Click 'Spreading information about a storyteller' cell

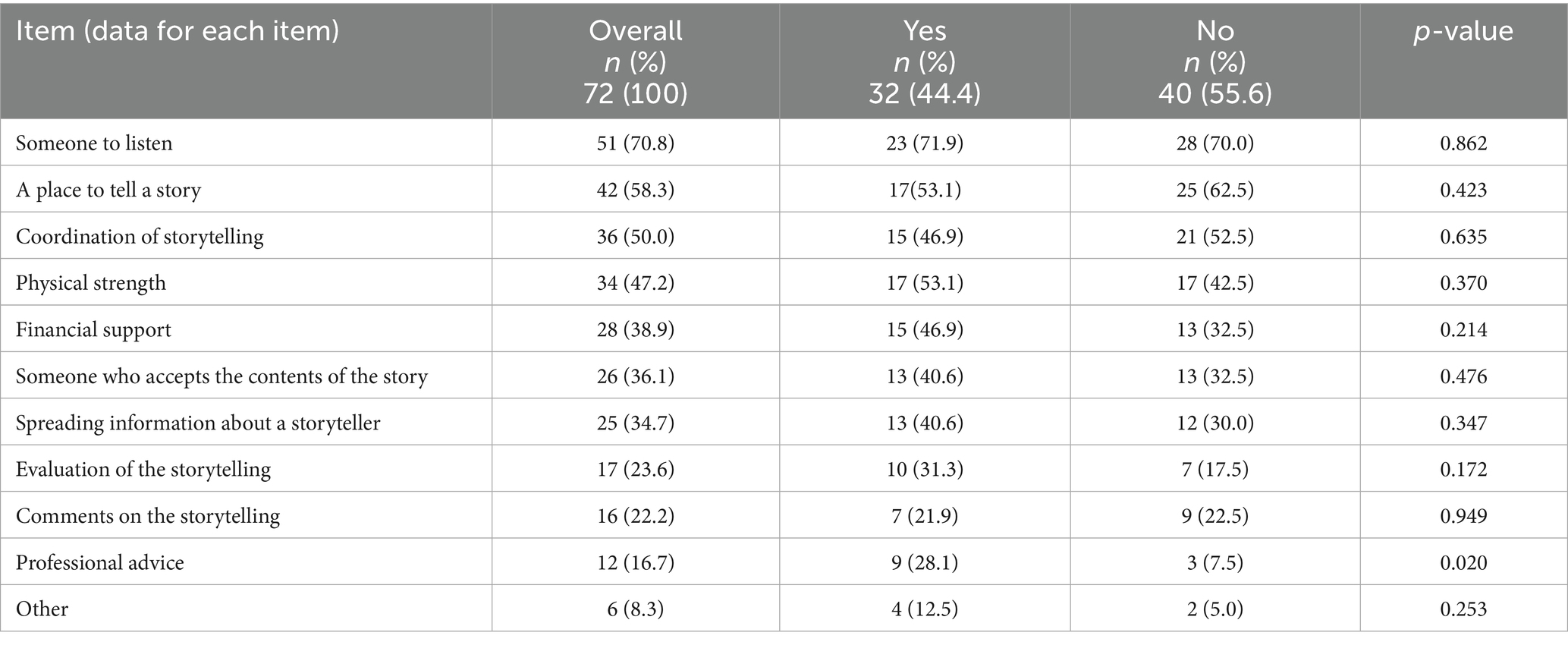198,423
